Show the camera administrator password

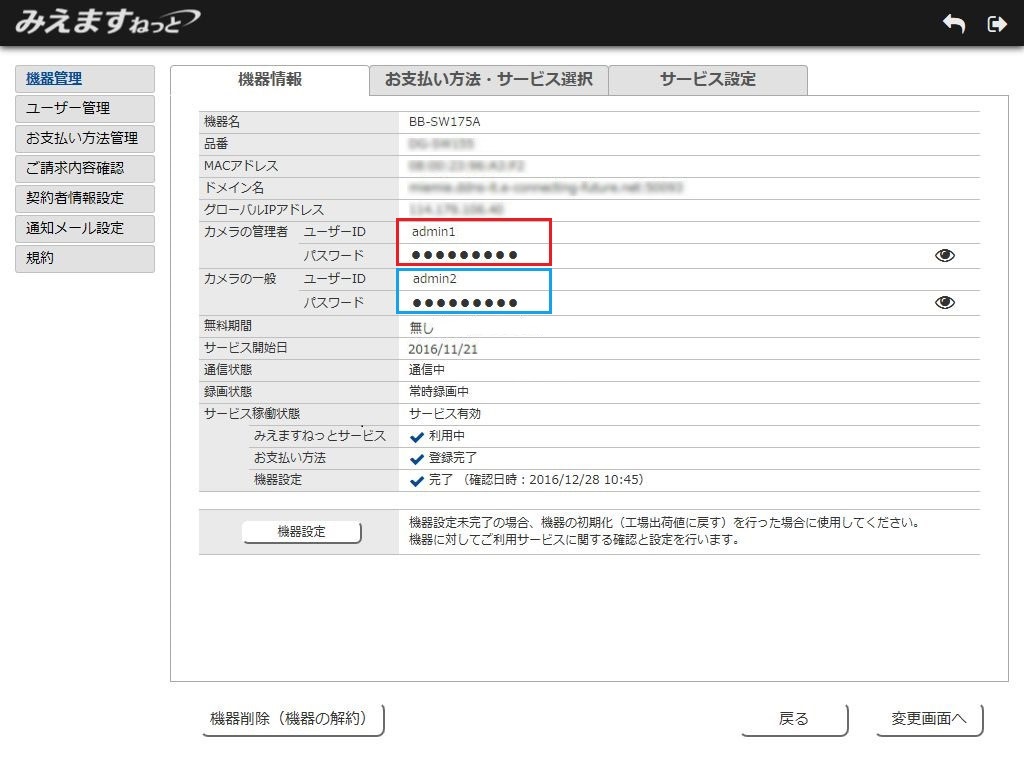(944, 256)
